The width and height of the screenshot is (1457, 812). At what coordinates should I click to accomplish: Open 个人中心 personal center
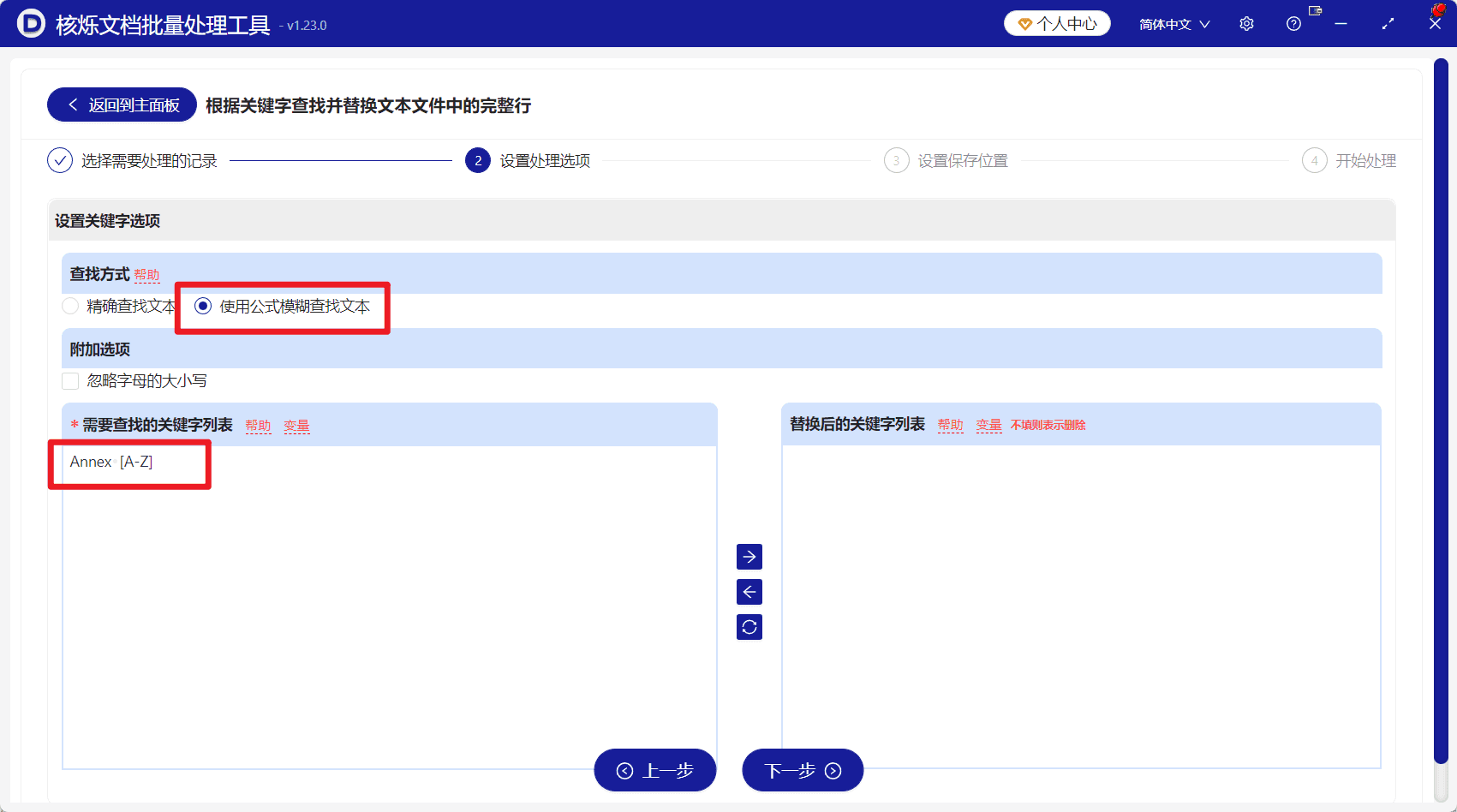coord(1057,24)
